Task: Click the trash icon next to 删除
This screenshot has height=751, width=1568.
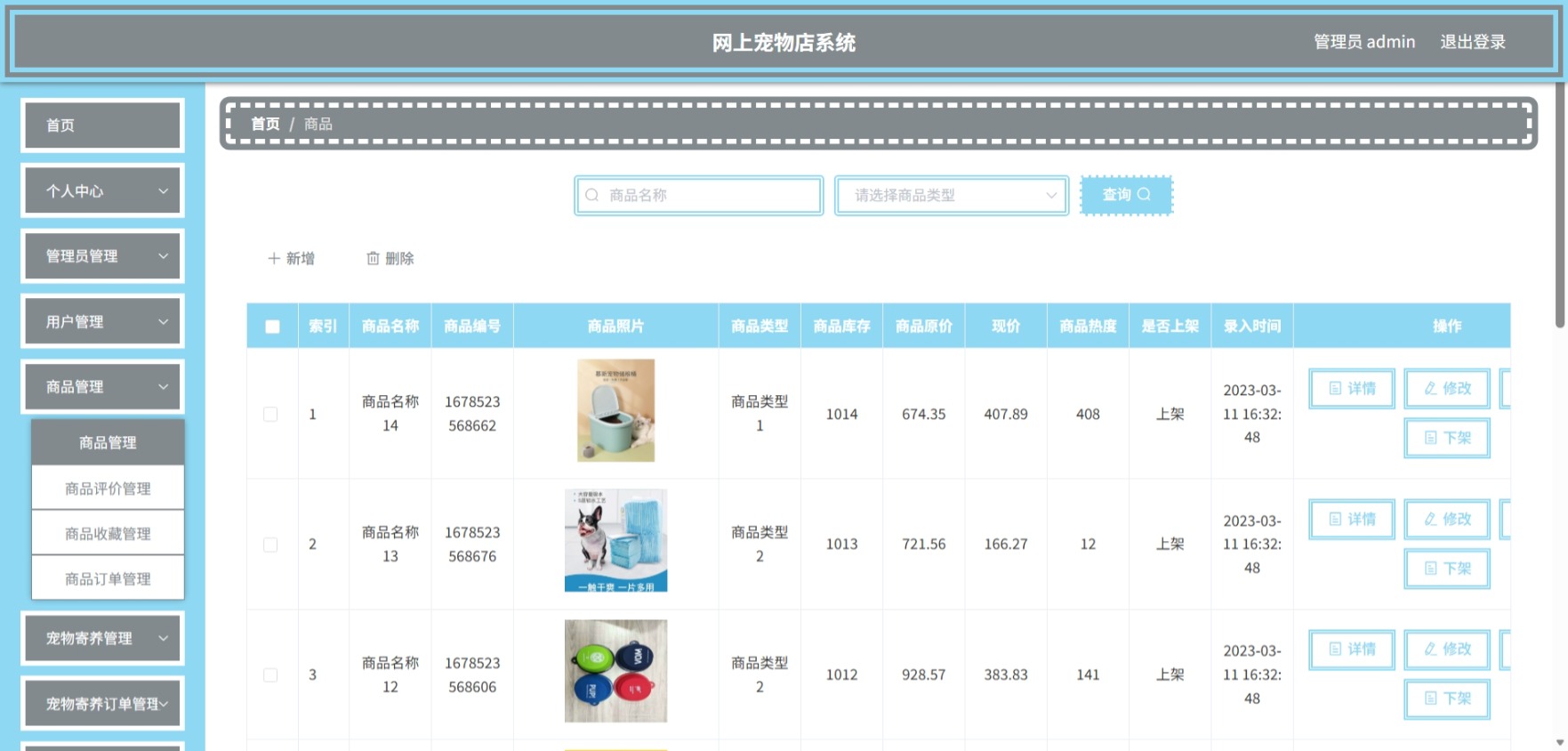Action: point(373,258)
